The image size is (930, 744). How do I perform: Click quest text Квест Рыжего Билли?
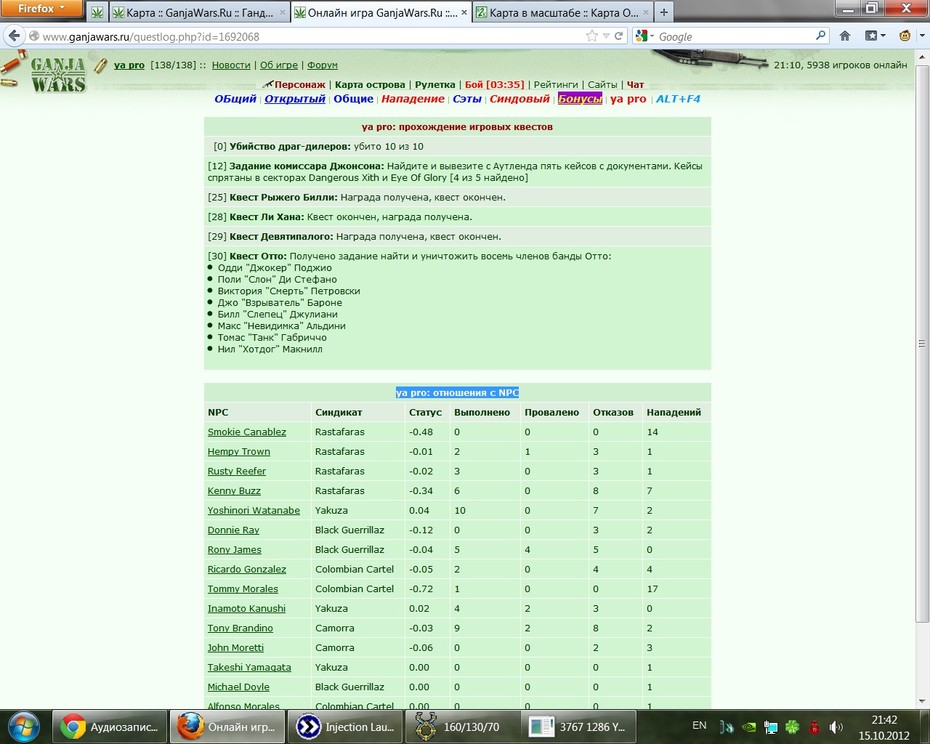click(x=284, y=197)
